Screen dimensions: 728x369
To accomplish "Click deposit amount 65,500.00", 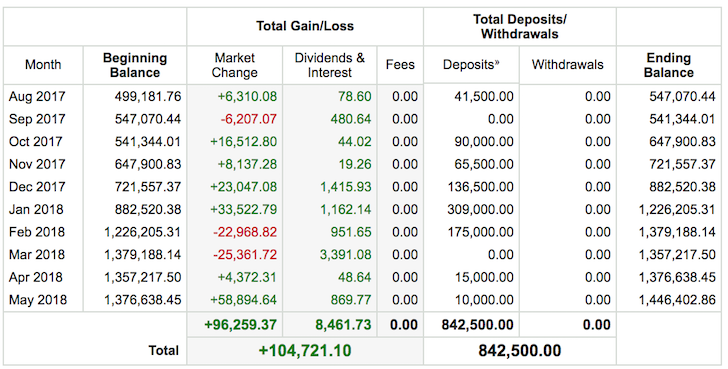I will click(x=484, y=164).
